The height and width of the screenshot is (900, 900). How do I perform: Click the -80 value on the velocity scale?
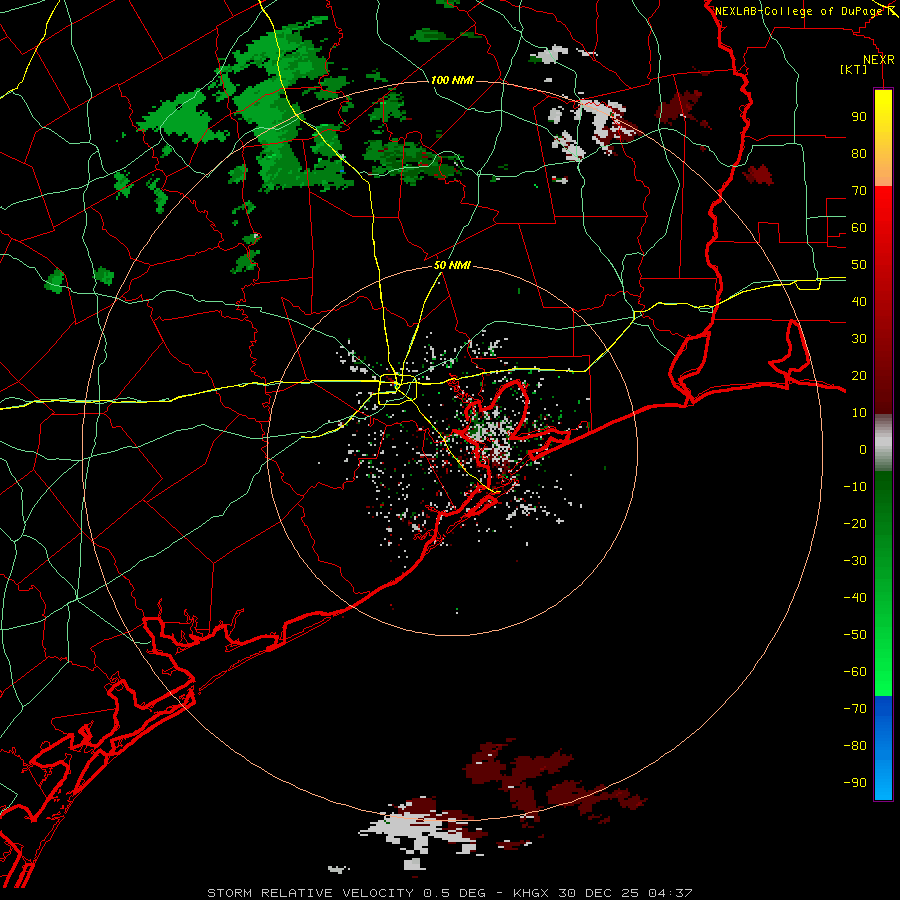(x=855, y=746)
